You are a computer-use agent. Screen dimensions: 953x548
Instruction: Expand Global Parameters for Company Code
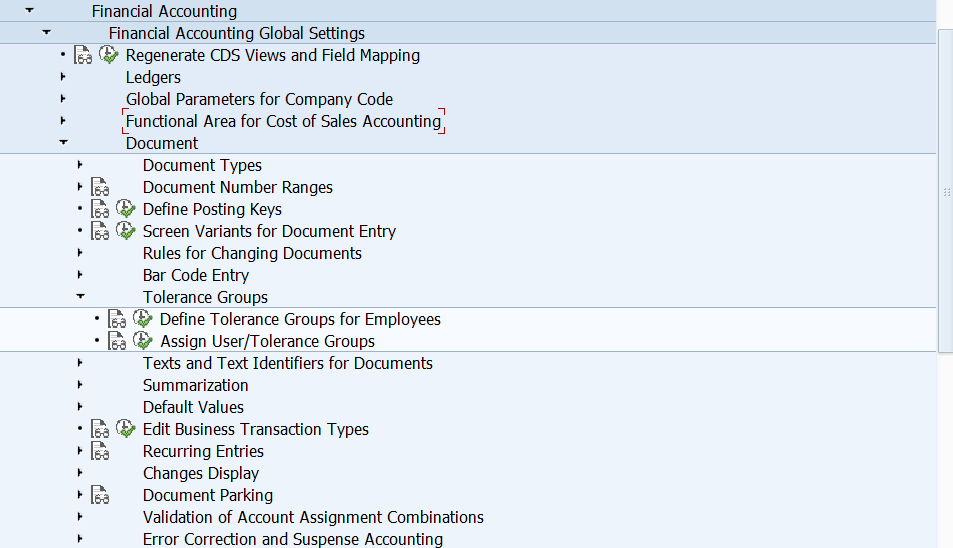tap(63, 98)
